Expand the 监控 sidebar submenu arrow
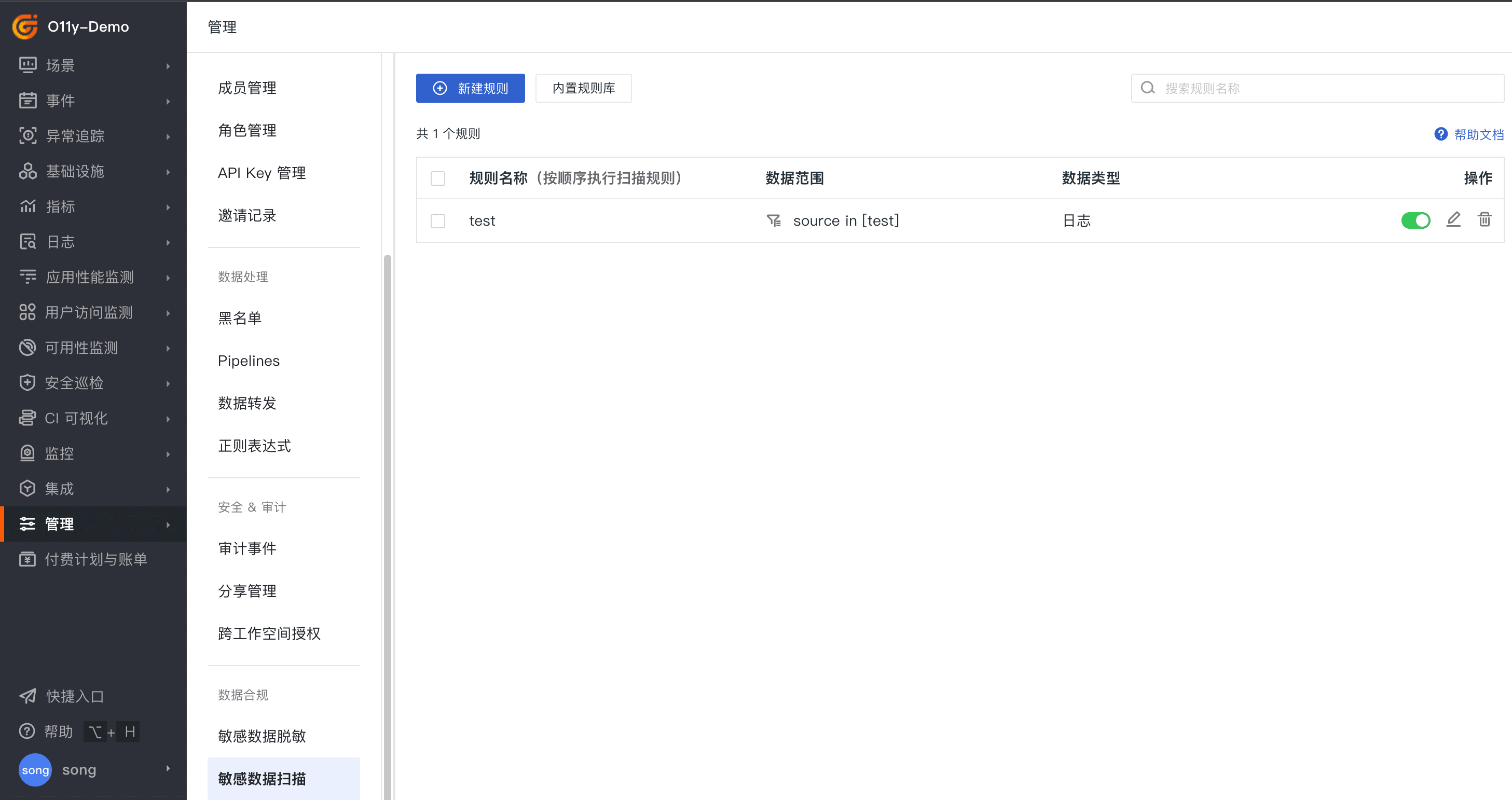Screen dimensions: 1512x800 [169, 454]
